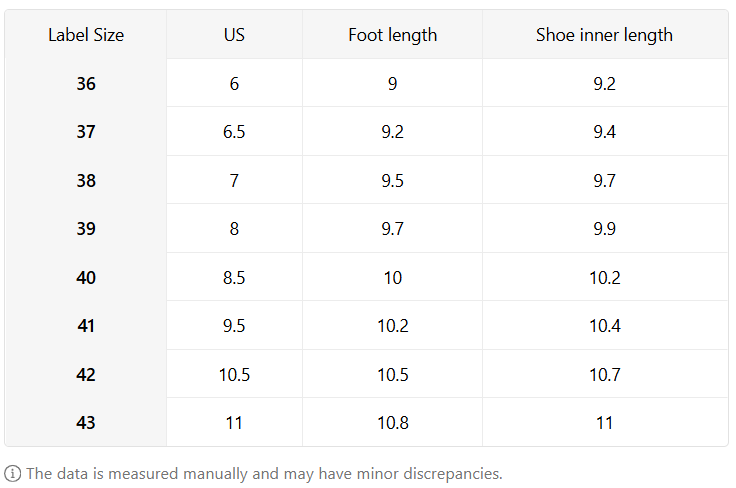This screenshot has height=488, width=736.
Task: Click the US column header
Action: [234, 35]
